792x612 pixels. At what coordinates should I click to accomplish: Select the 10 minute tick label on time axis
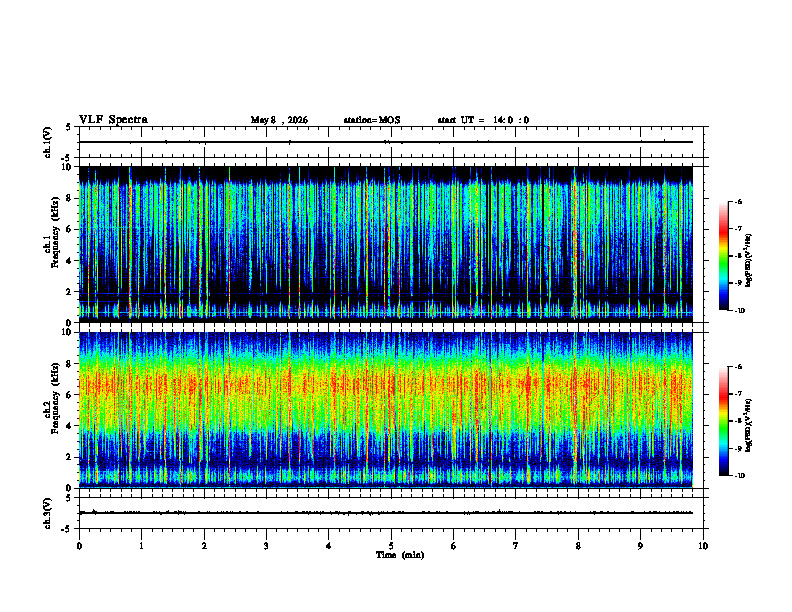(703, 546)
